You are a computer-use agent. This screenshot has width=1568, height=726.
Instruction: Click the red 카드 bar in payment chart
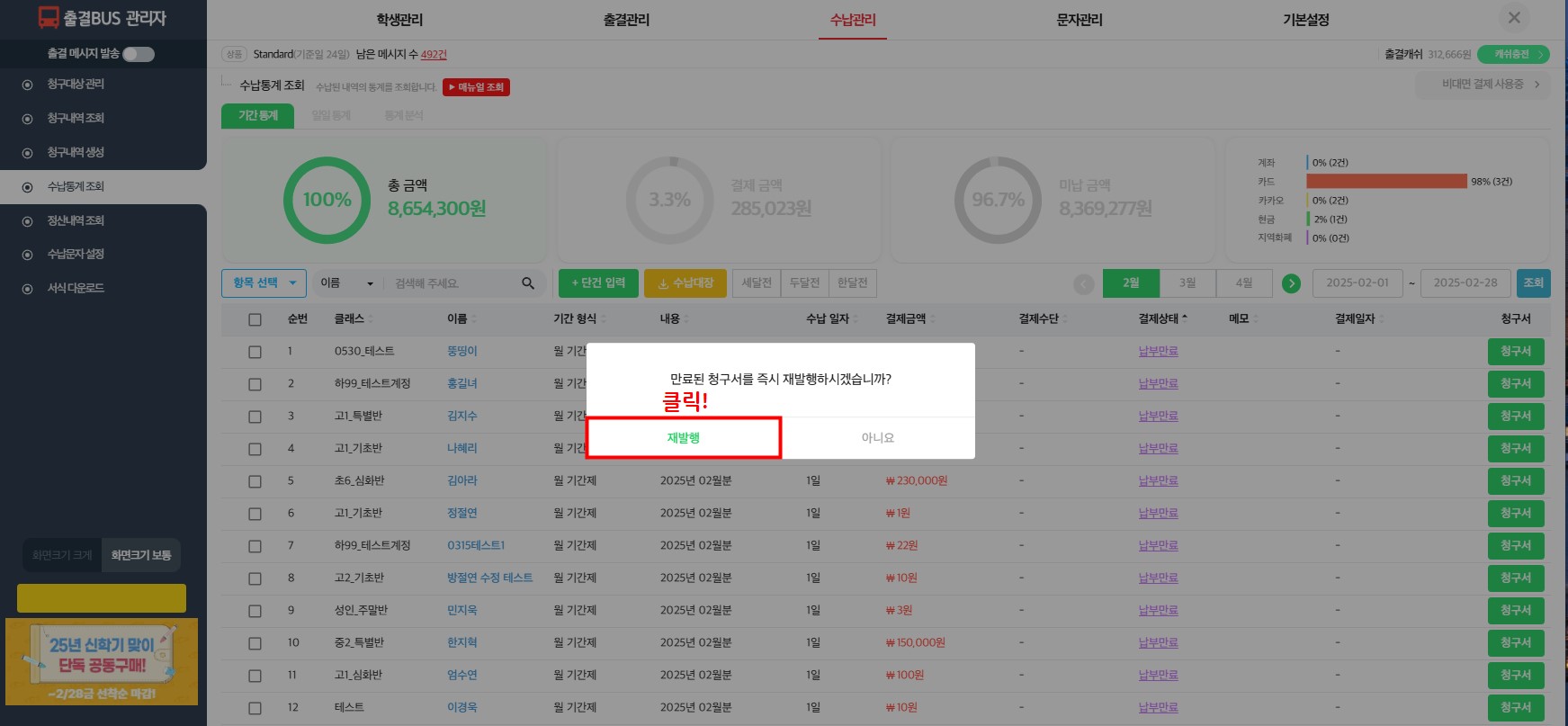pyautogui.click(x=1386, y=182)
